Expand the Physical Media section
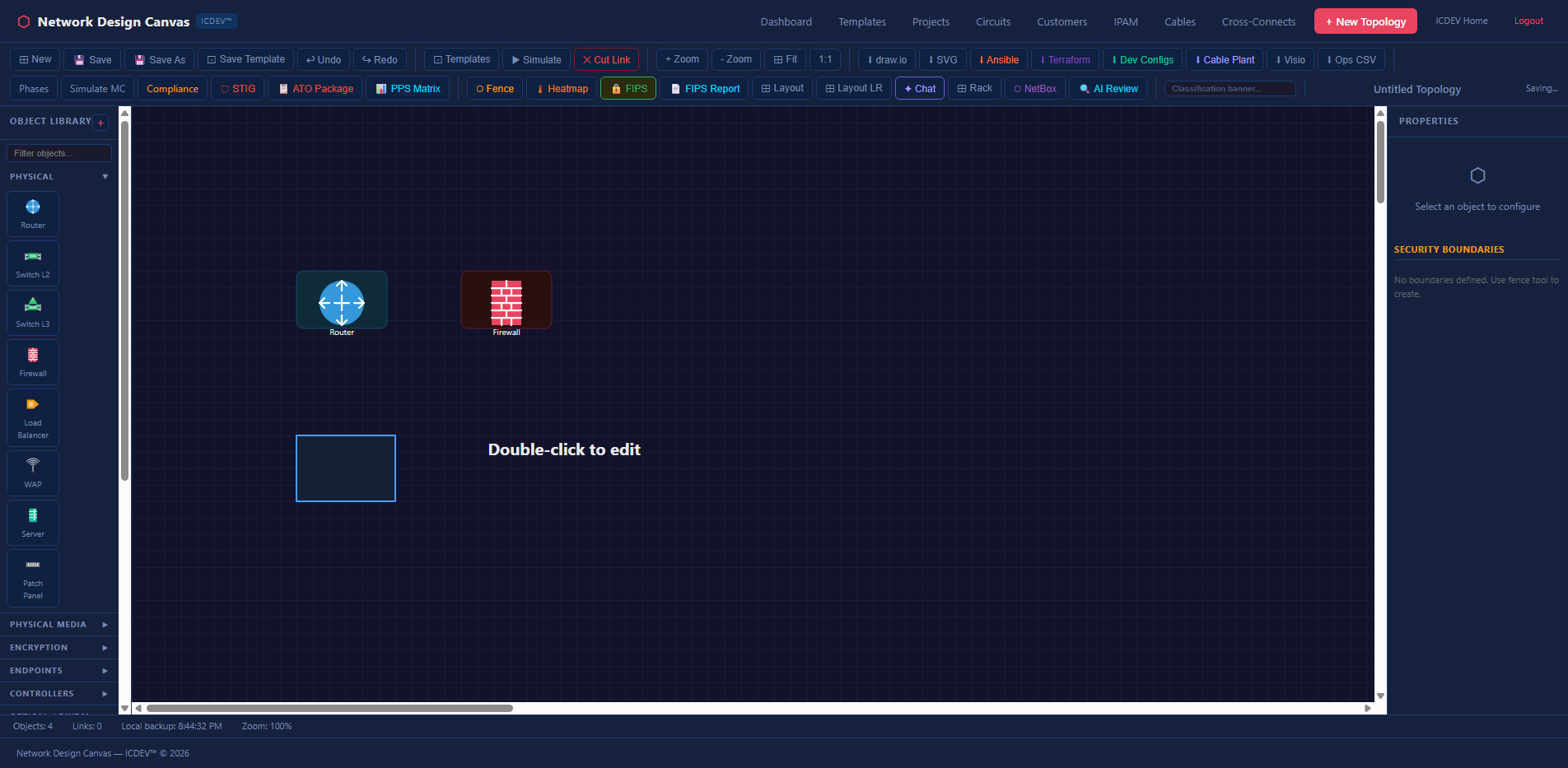This screenshot has width=1568, height=768. [x=59, y=625]
